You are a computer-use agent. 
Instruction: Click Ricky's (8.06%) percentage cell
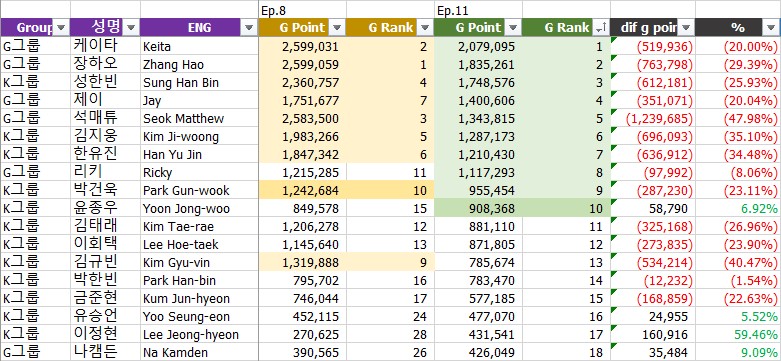click(x=738, y=172)
